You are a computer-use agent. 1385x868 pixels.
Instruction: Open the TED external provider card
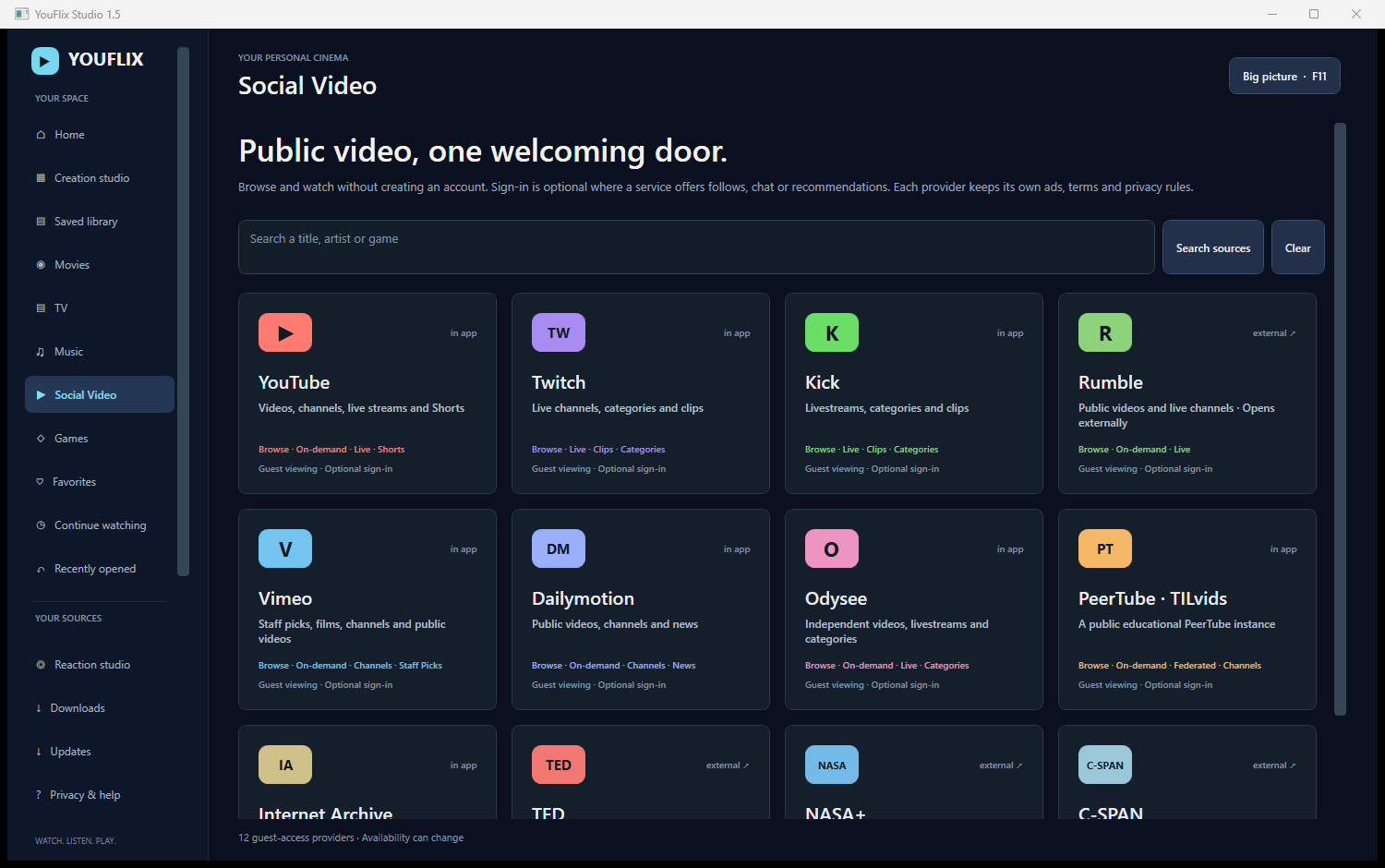[x=641, y=772]
